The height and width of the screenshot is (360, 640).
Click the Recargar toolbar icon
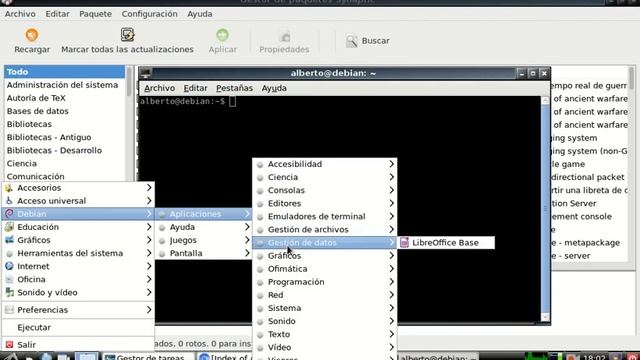tap(32, 35)
